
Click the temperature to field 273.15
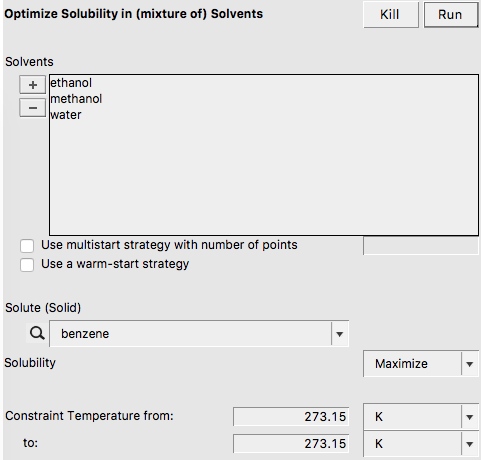[x=291, y=444]
